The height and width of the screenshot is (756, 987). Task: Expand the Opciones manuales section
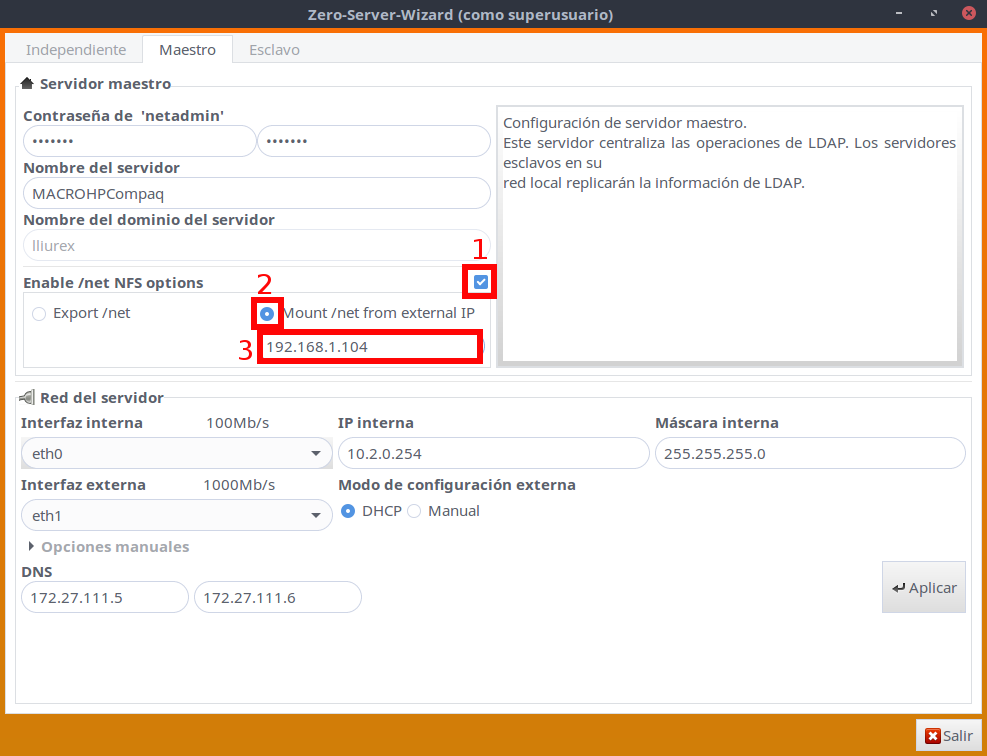108,547
